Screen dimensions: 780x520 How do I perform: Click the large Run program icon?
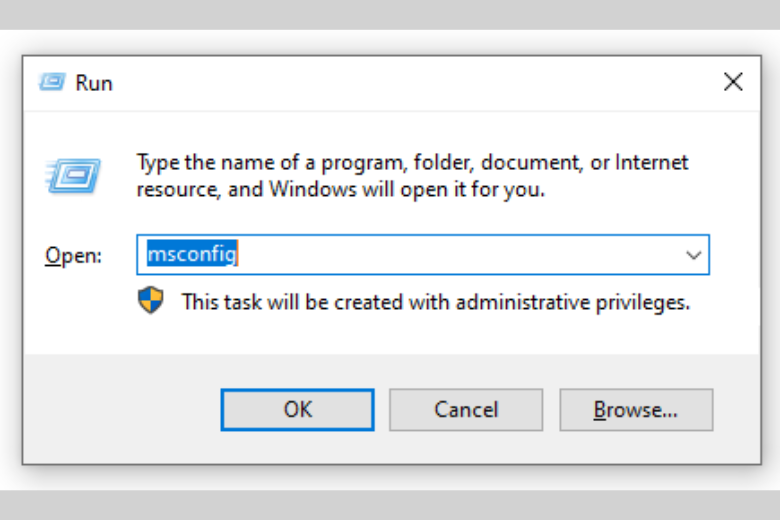click(73, 176)
